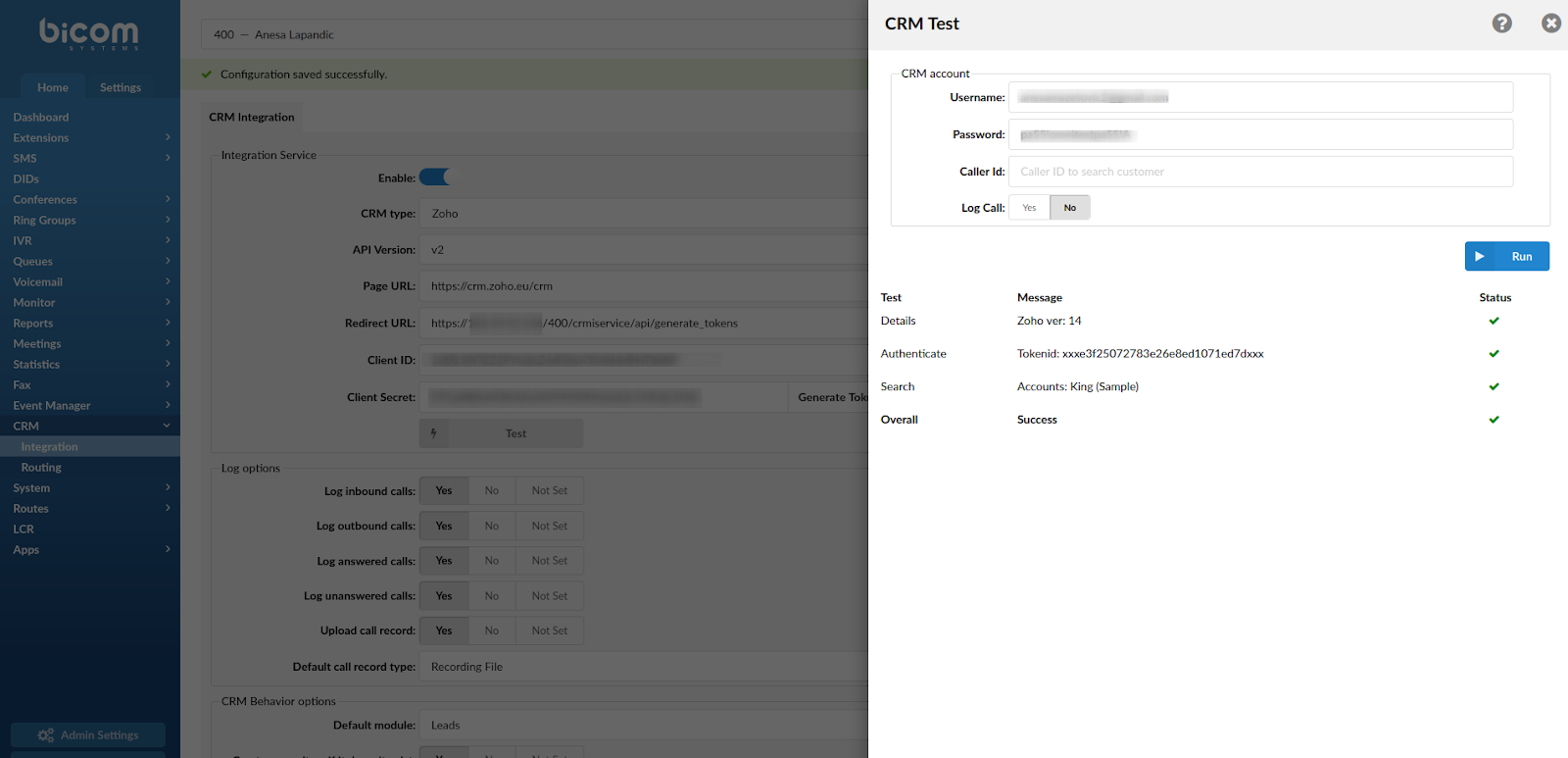Viewport: 1568px width, 758px height.
Task: Click the Client Secret field
Action: (x=603, y=397)
